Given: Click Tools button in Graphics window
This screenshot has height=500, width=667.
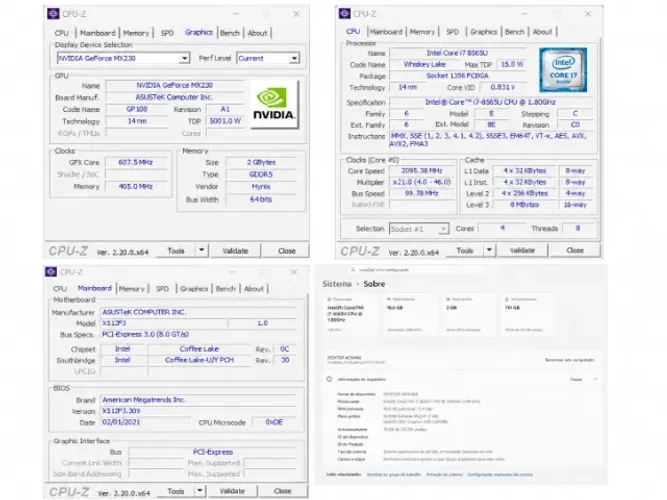Looking at the screenshot, I should pos(176,251).
